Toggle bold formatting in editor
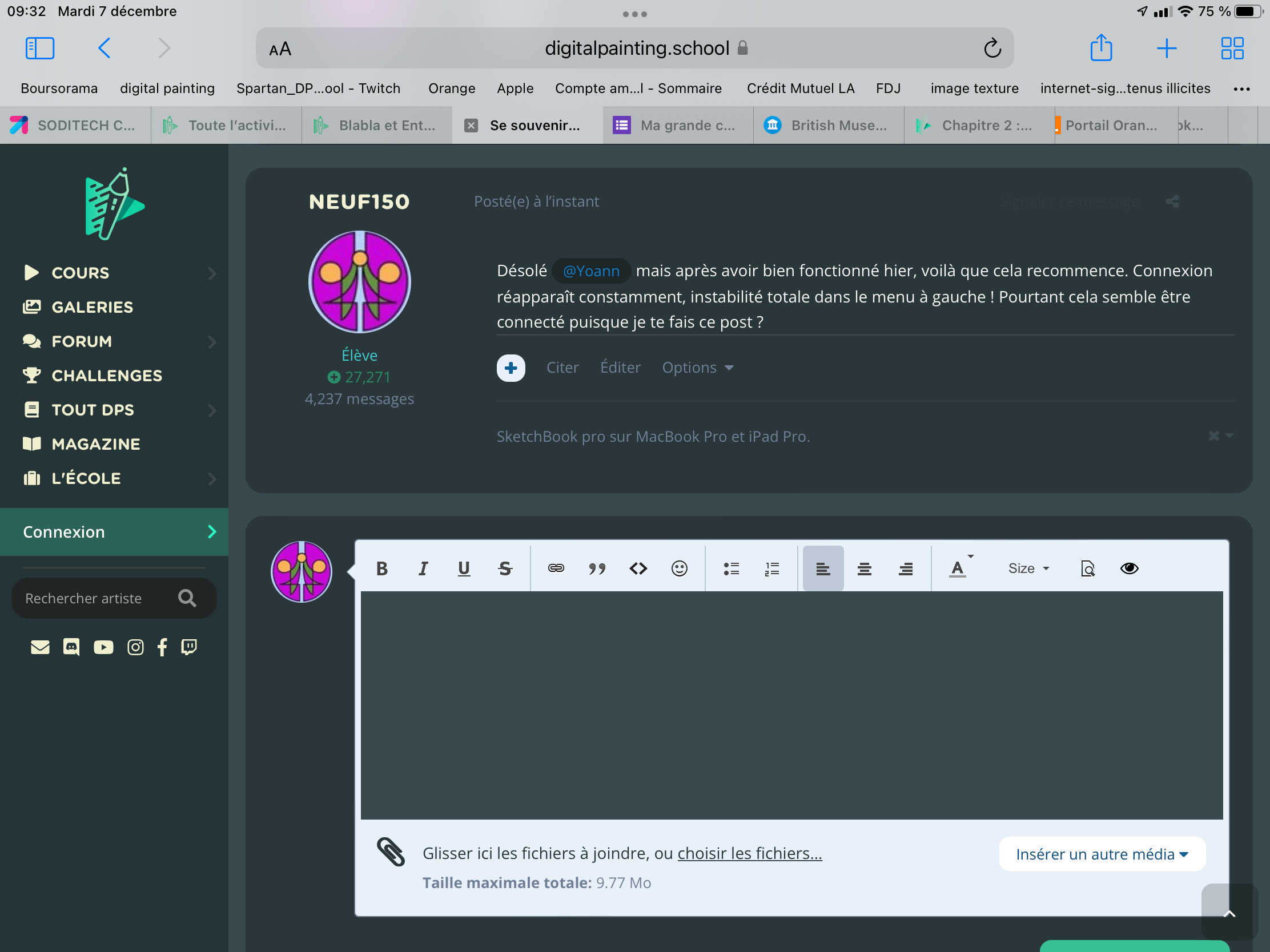This screenshot has height=952, width=1270. click(382, 568)
